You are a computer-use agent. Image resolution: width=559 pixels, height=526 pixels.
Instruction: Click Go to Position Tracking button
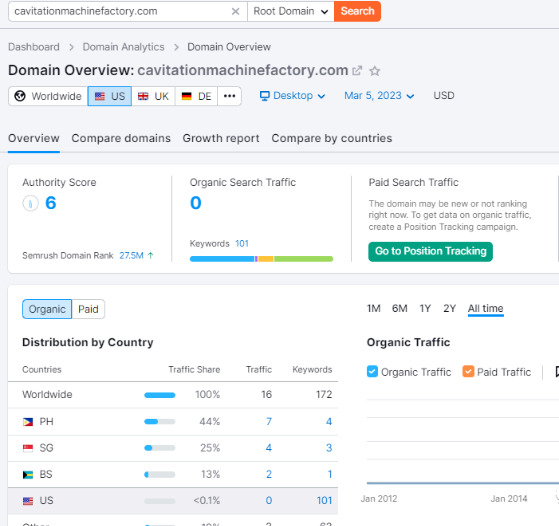pyautogui.click(x=431, y=252)
